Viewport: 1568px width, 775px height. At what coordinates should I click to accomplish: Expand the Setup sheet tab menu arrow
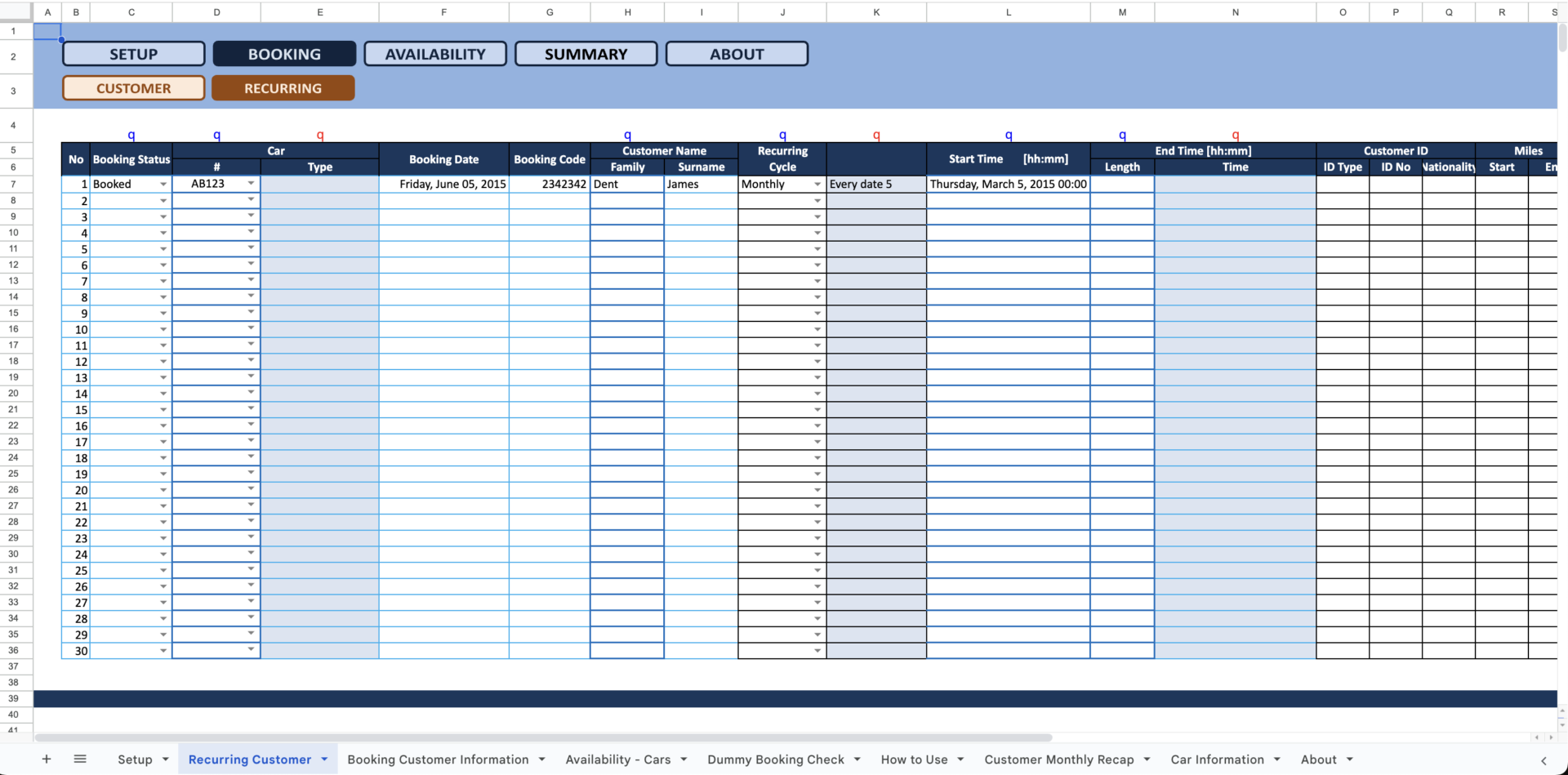[x=165, y=759]
